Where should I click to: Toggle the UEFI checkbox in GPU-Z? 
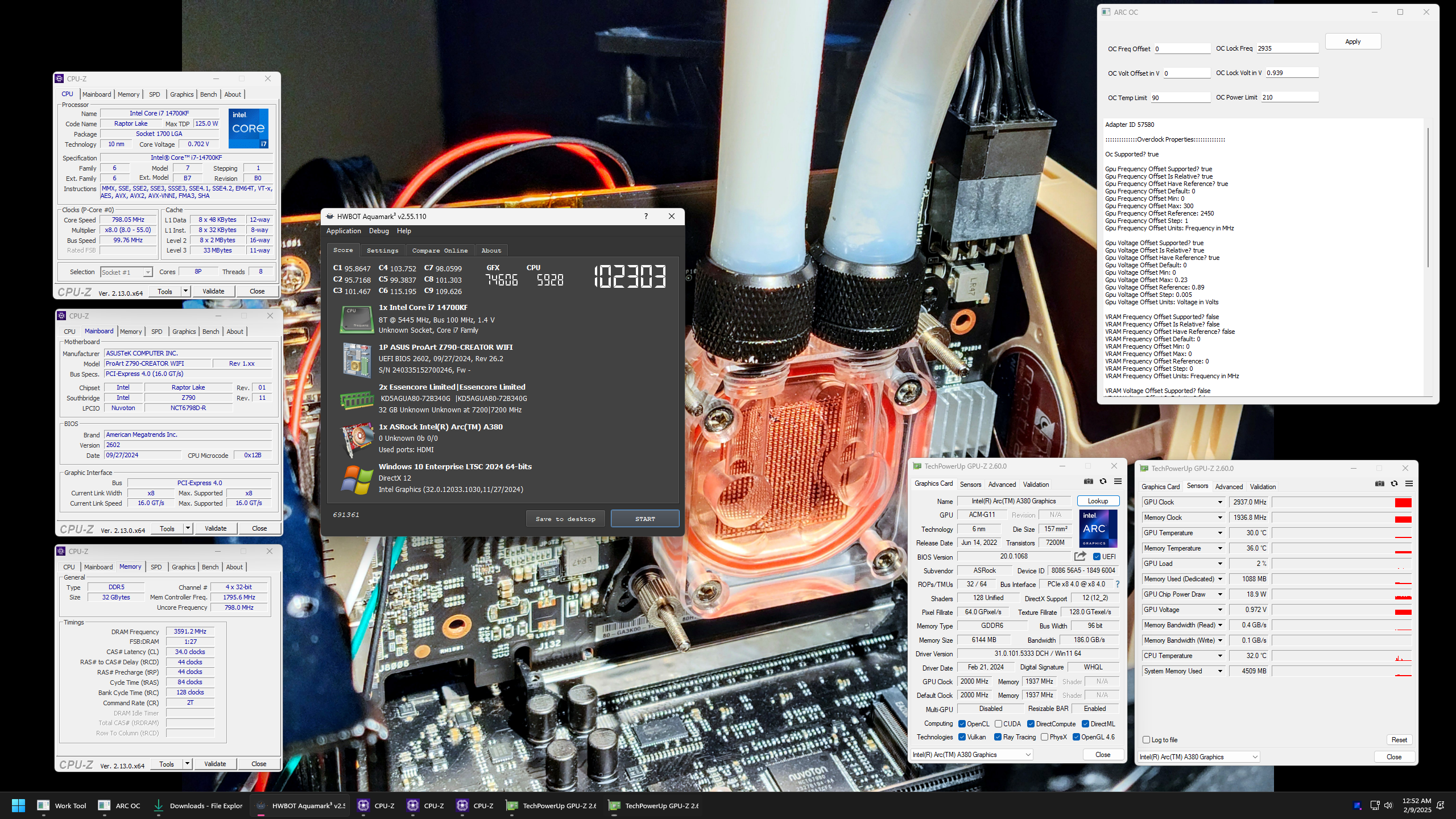click(1097, 557)
